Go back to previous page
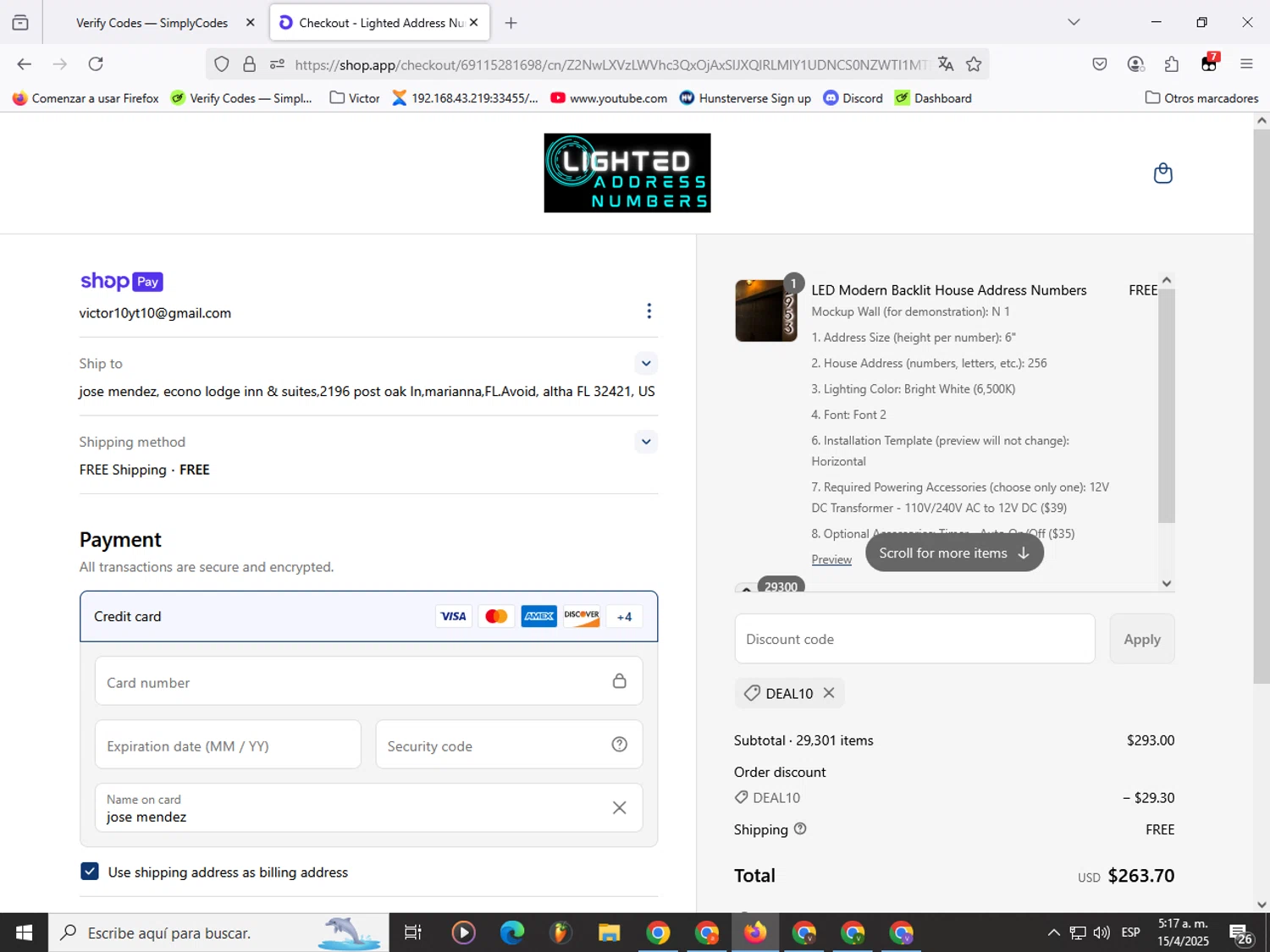Viewport: 1270px width, 952px height. pyautogui.click(x=24, y=64)
